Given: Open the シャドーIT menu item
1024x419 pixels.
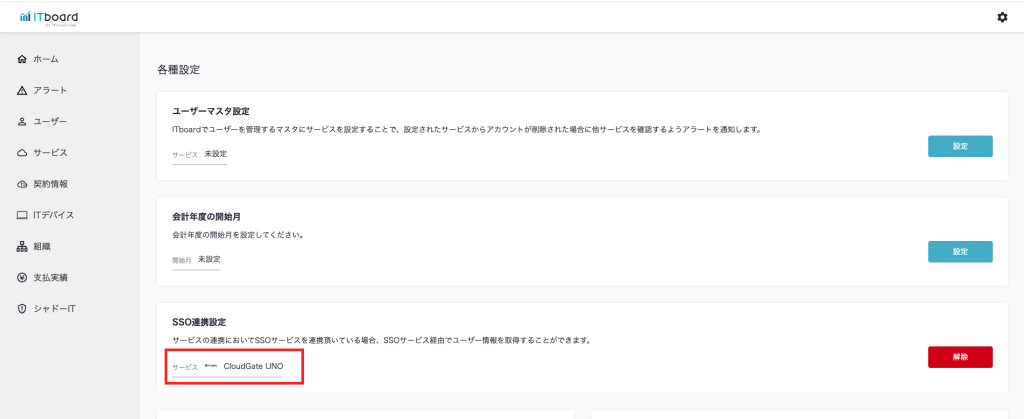Looking at the screenshot, I should coord(54,308).
